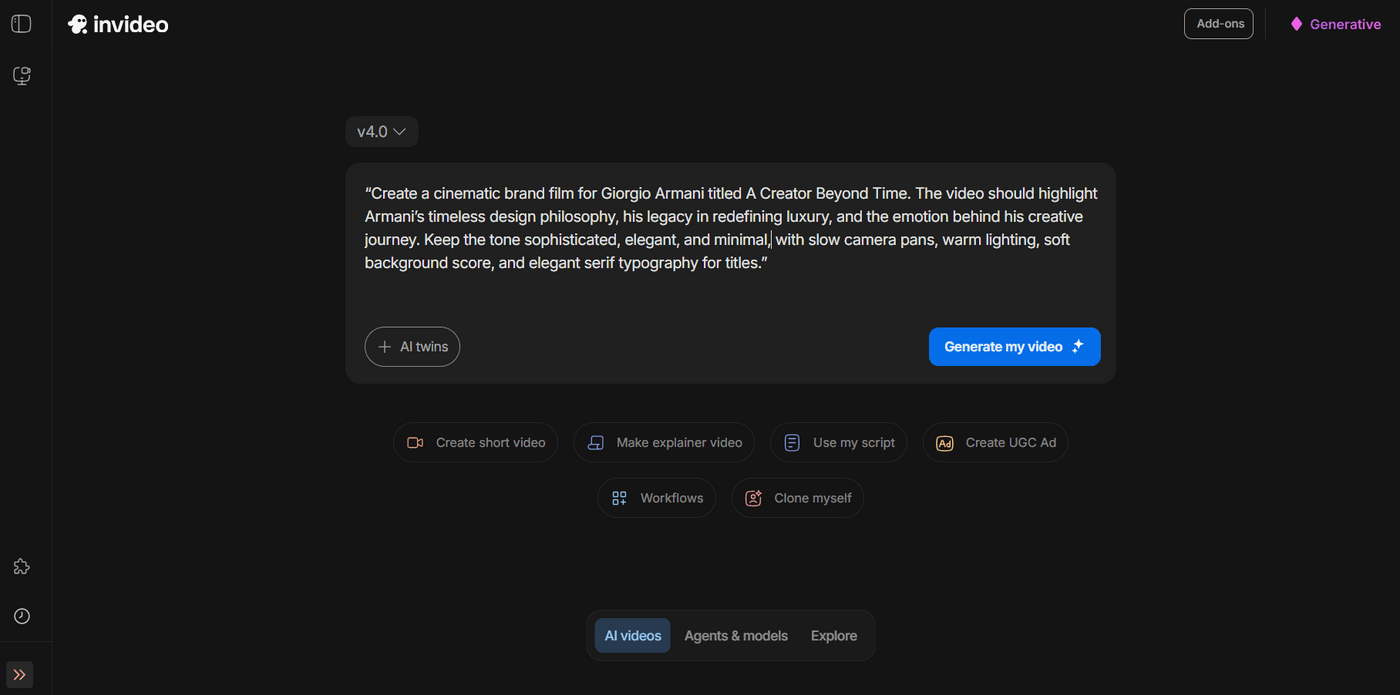This screenshot has height=695, width=1400.
Task: Add AI twins with plus button
Action: click(412, 347)
